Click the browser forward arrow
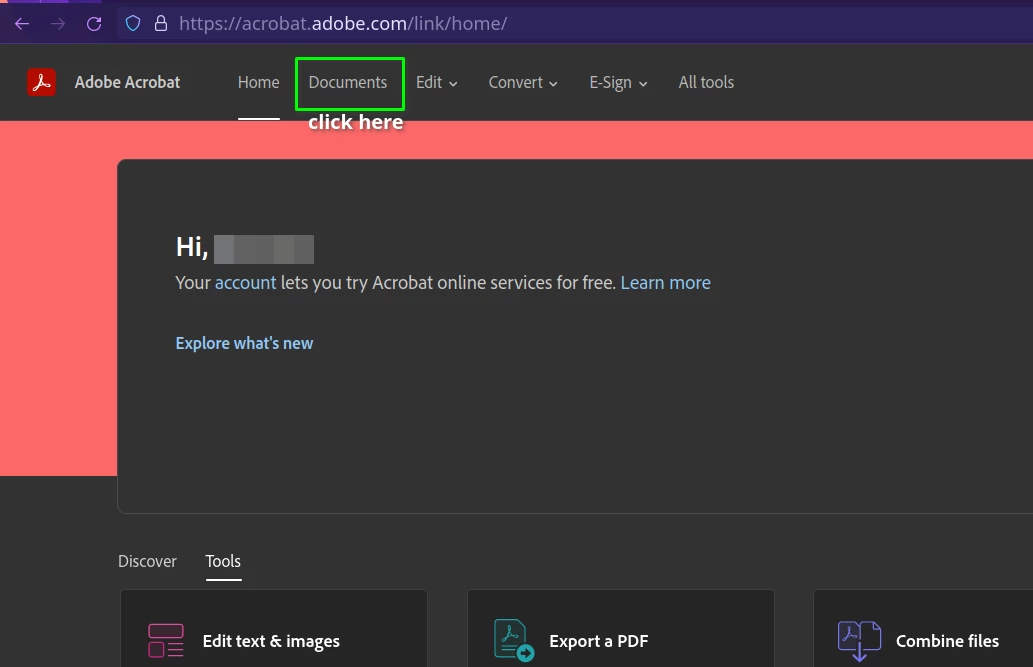 58,24
